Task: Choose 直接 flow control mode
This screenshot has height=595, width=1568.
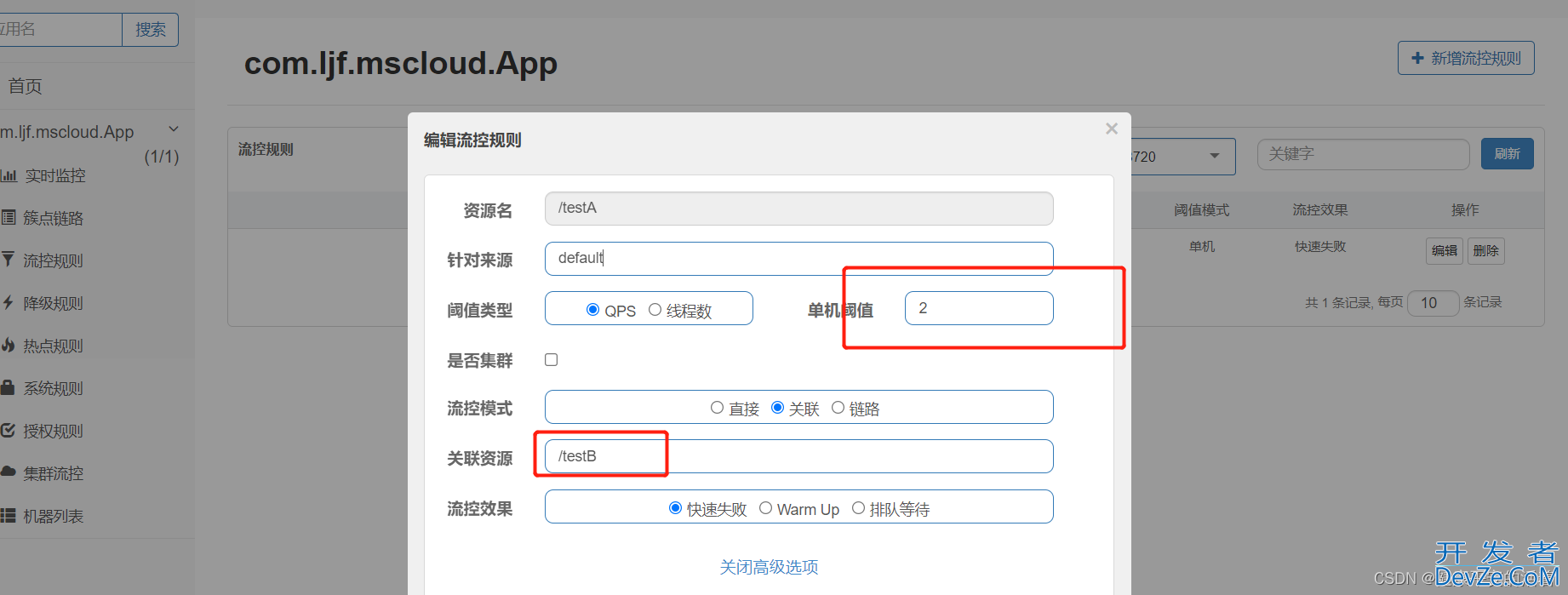Action: pyautogui.click(x=717, y=408)
